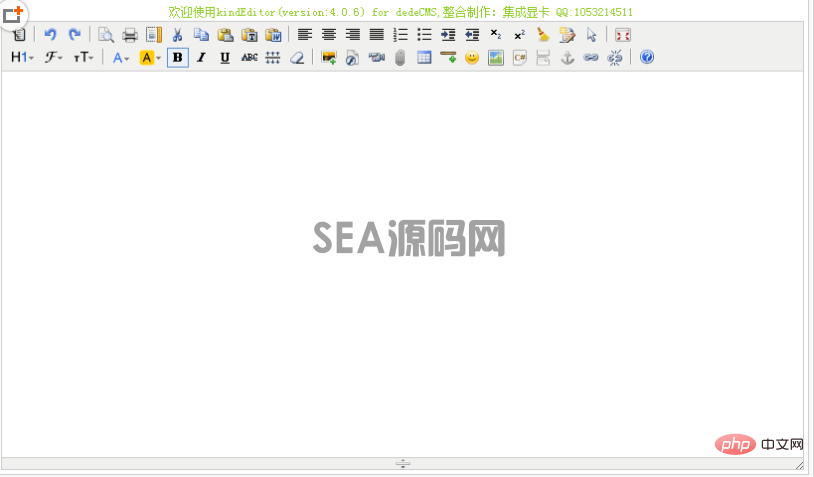The width and height of the screenshot is (814, 477).
Task: Apply superscript formatting
Action: tap(520, 35)
